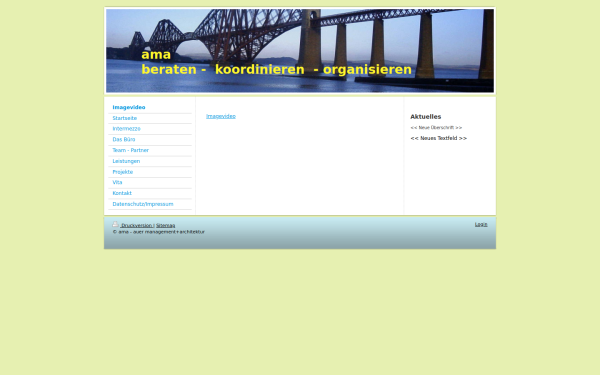
Task: Select Vita in the navigation menu
Action: click(150, 183)
